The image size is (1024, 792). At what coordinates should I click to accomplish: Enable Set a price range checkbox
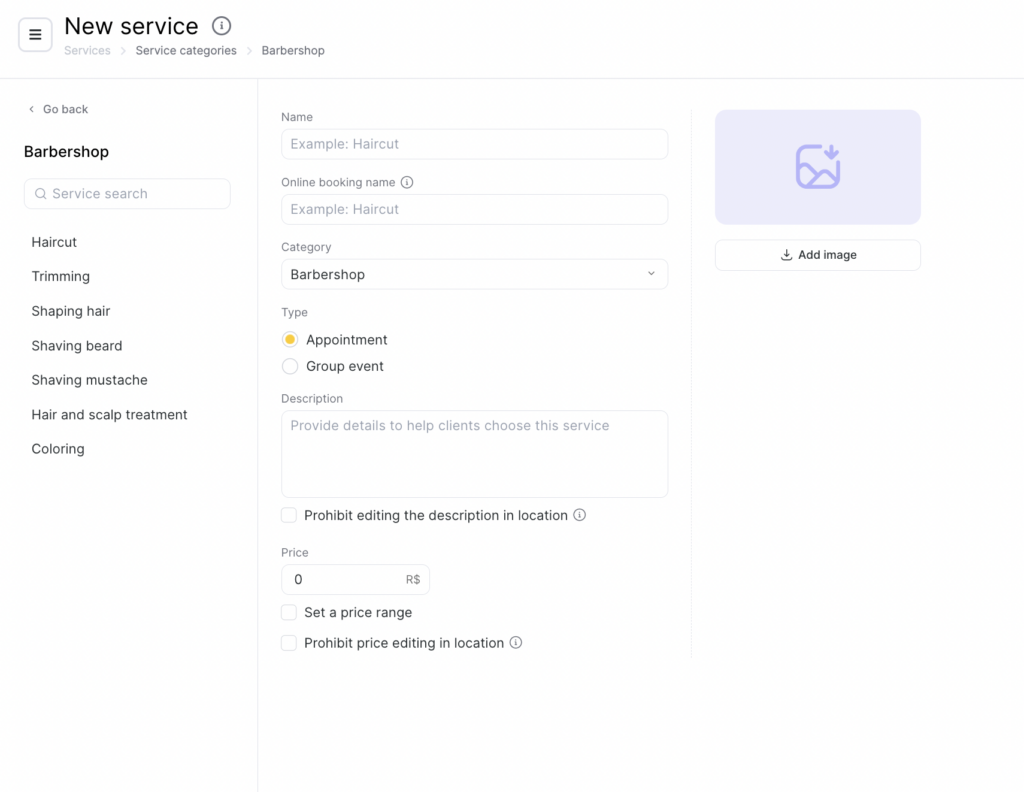point(289,612)
